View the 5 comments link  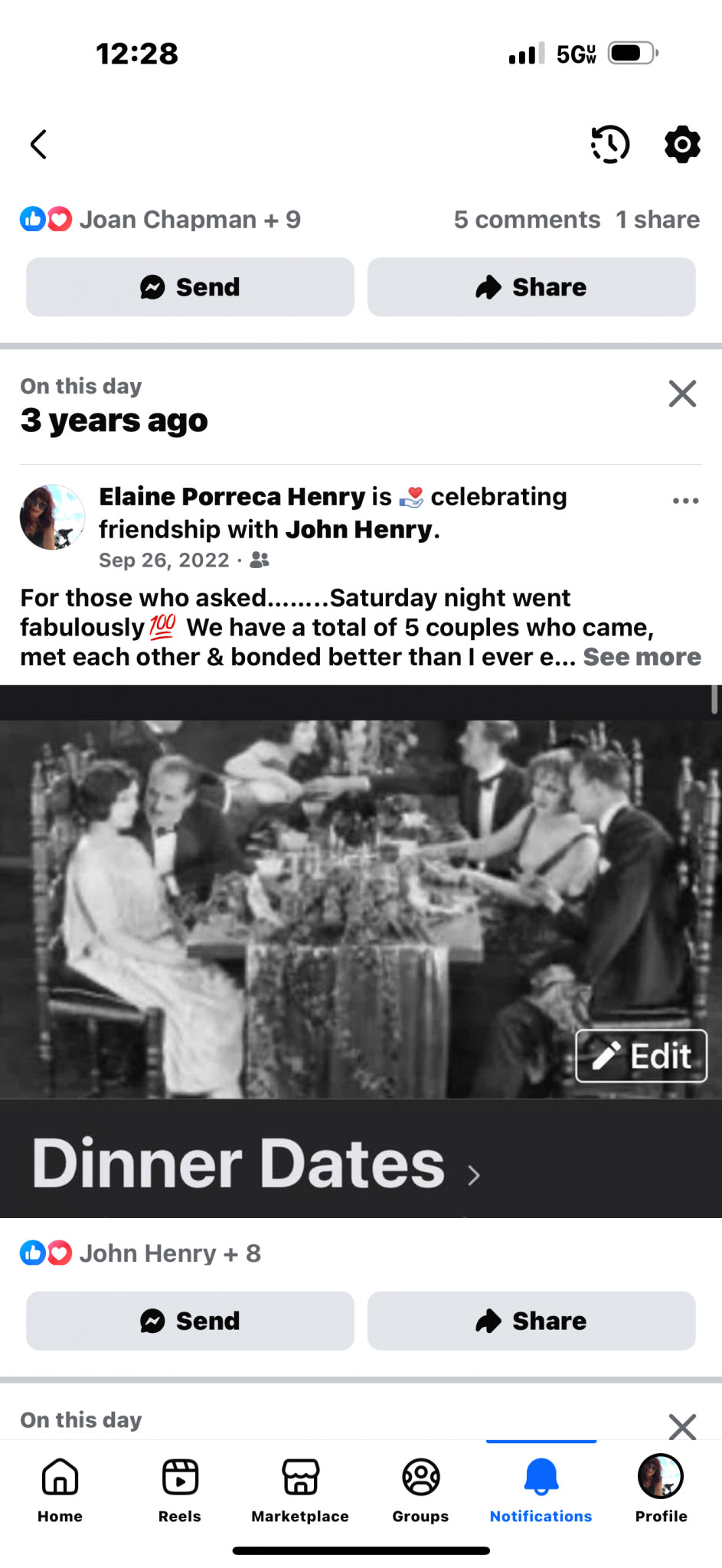(527, 220)
